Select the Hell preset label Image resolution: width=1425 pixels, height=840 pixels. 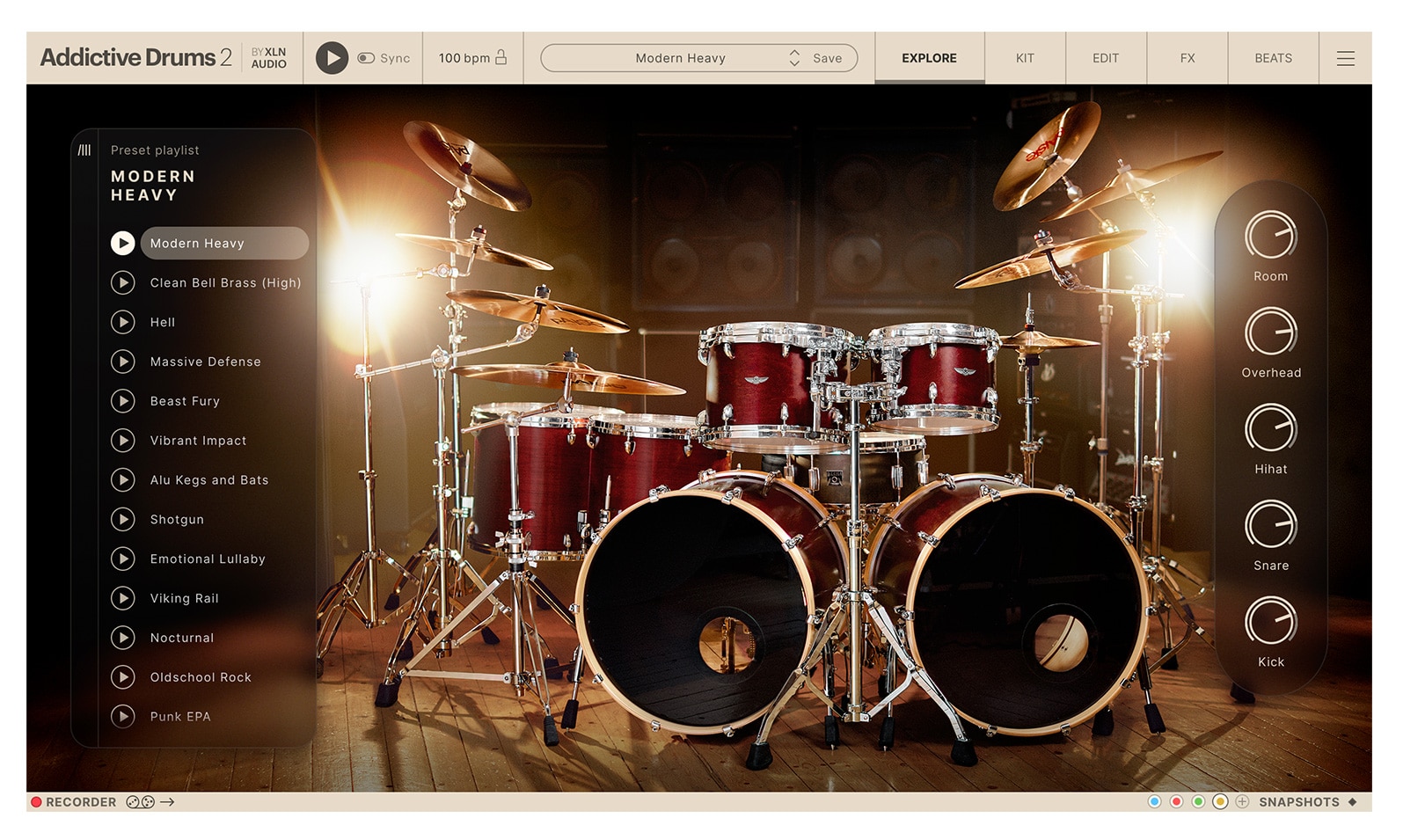[163, 322]
